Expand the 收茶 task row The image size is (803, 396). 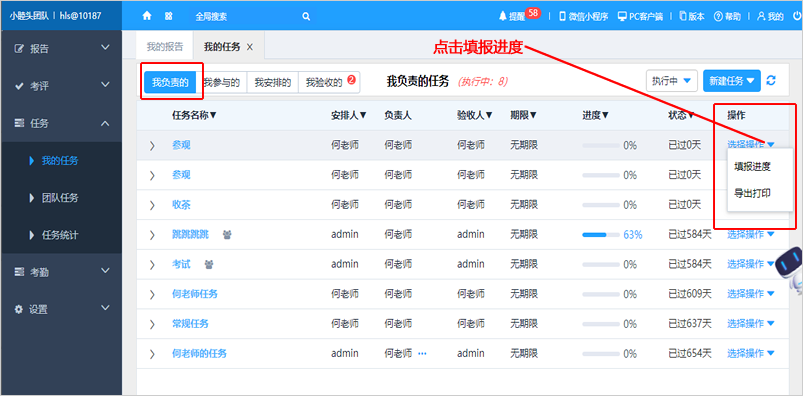(x=152, y=205)
